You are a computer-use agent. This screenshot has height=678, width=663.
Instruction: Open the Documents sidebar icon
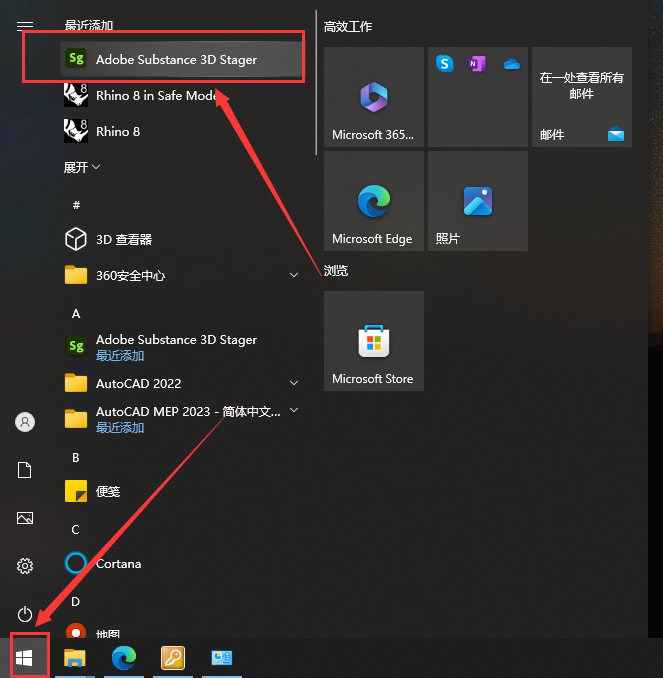click(x=25, y=470)
